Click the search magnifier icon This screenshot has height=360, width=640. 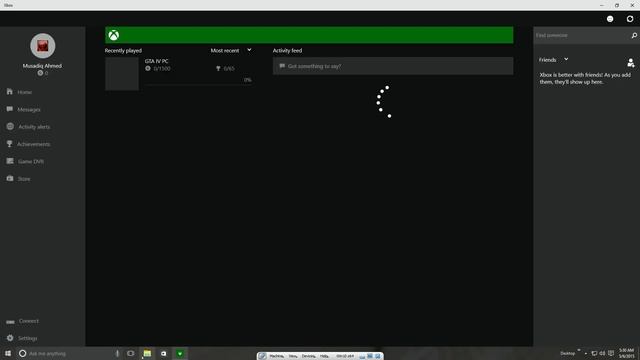pos(634,36)
